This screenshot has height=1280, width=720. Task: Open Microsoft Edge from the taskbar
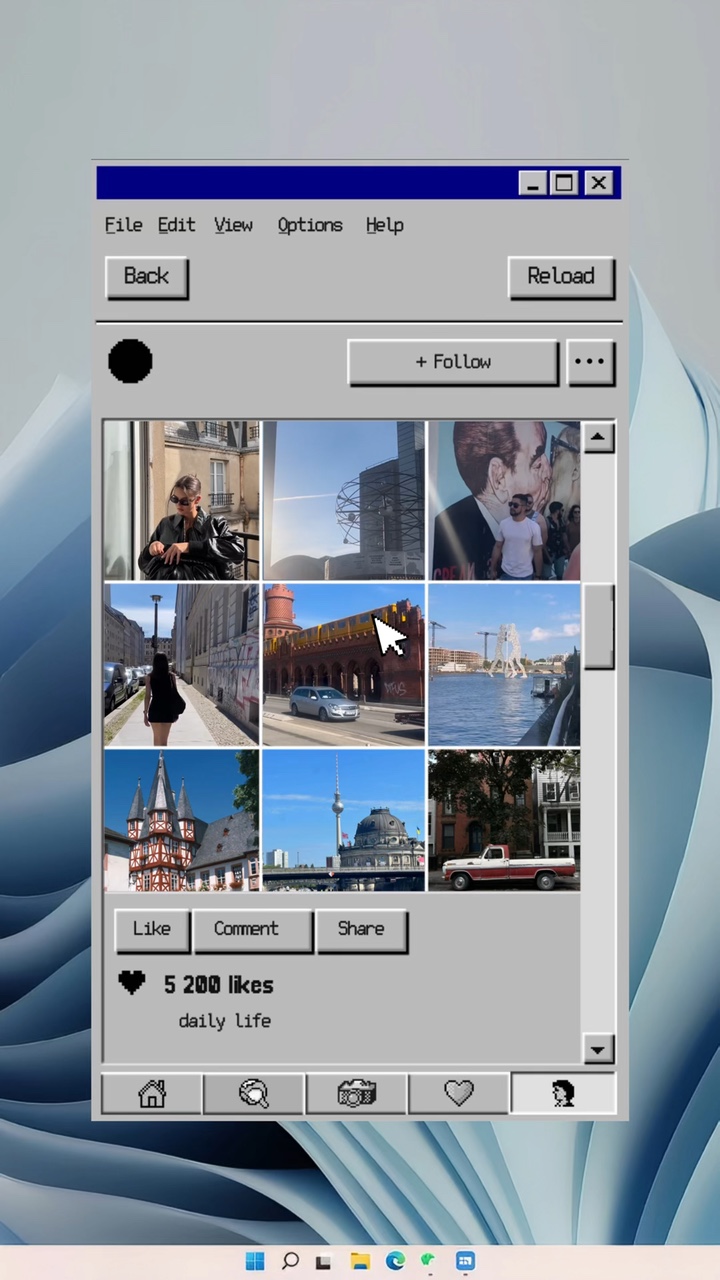pos(395,1261)
